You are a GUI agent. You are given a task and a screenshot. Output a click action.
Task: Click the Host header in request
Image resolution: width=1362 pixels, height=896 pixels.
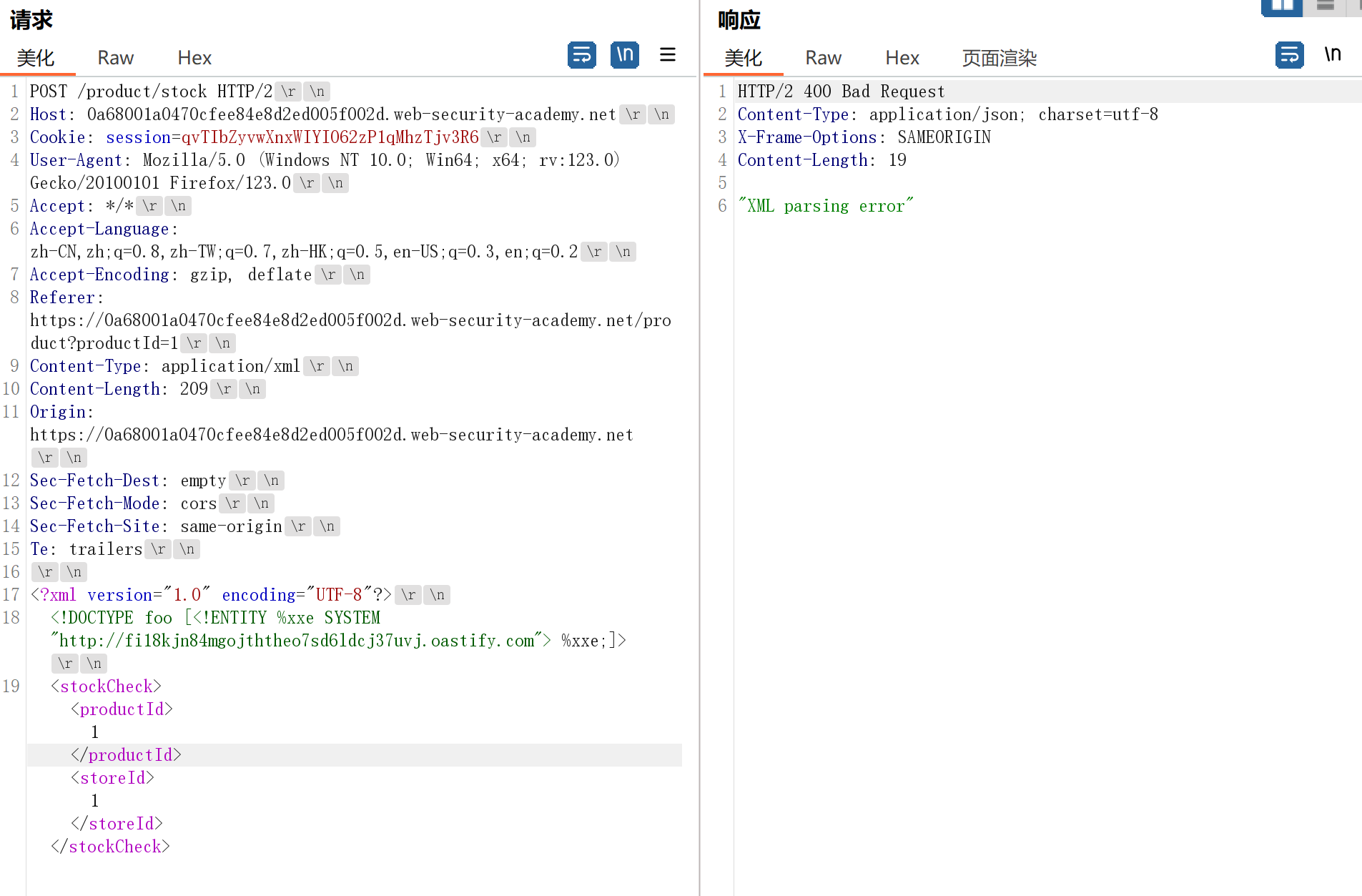[323, 114]
